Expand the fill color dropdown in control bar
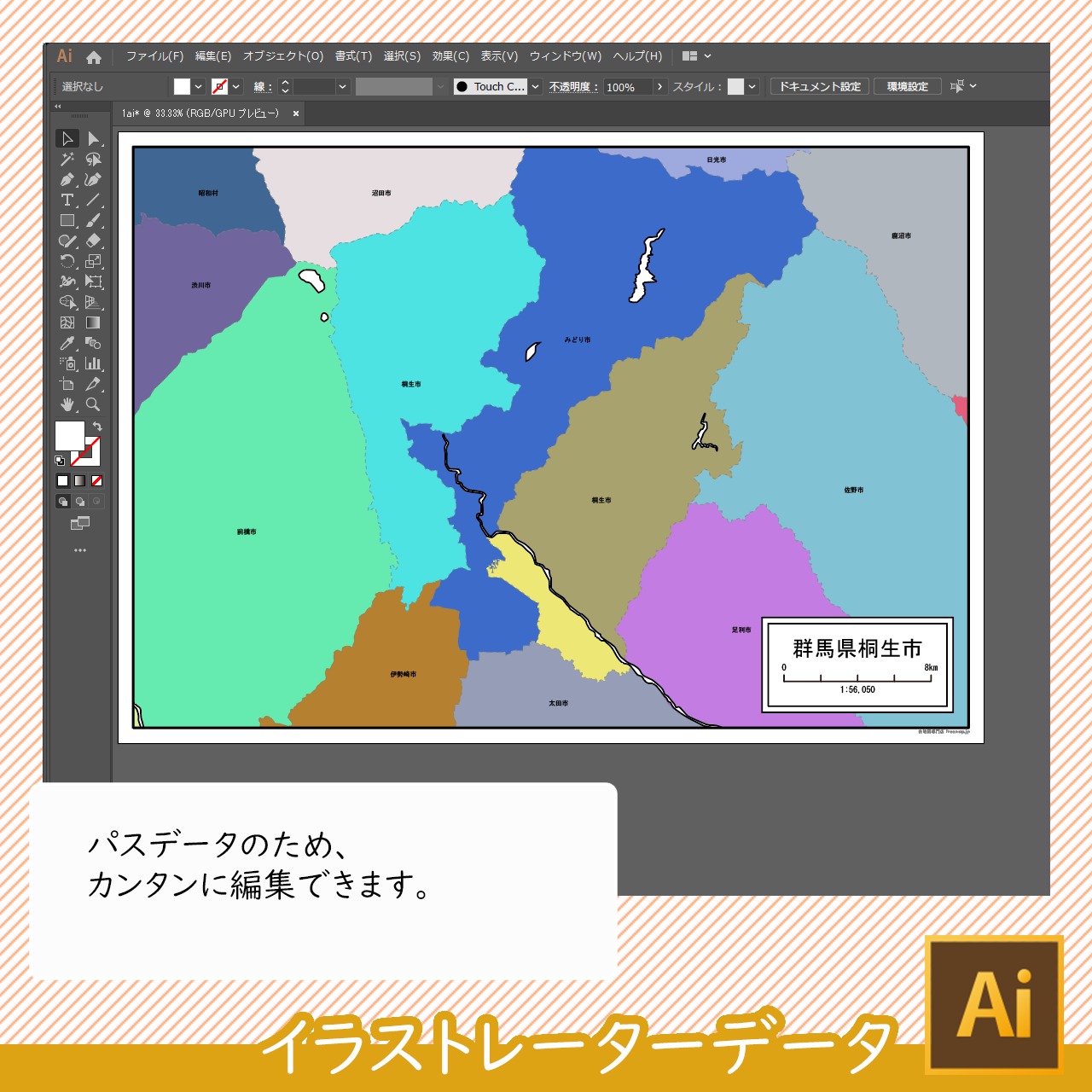 [198, 86]
